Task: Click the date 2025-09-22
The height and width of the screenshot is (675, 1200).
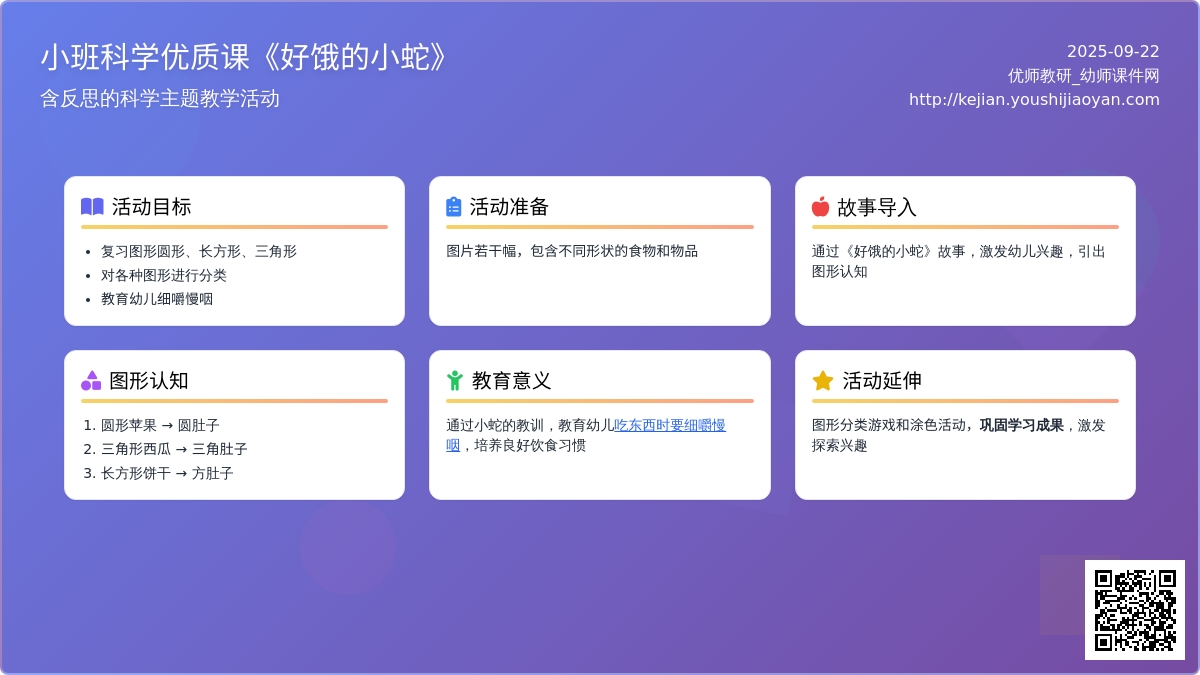Action: 1112,52
